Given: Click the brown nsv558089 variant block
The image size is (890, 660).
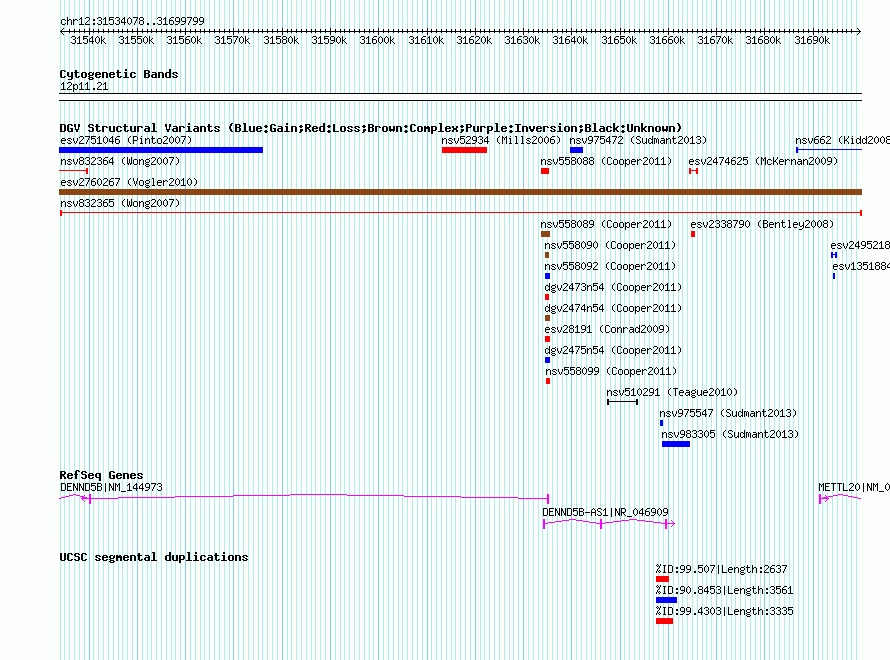Looking at the screenshot, I should click(545, 234).
